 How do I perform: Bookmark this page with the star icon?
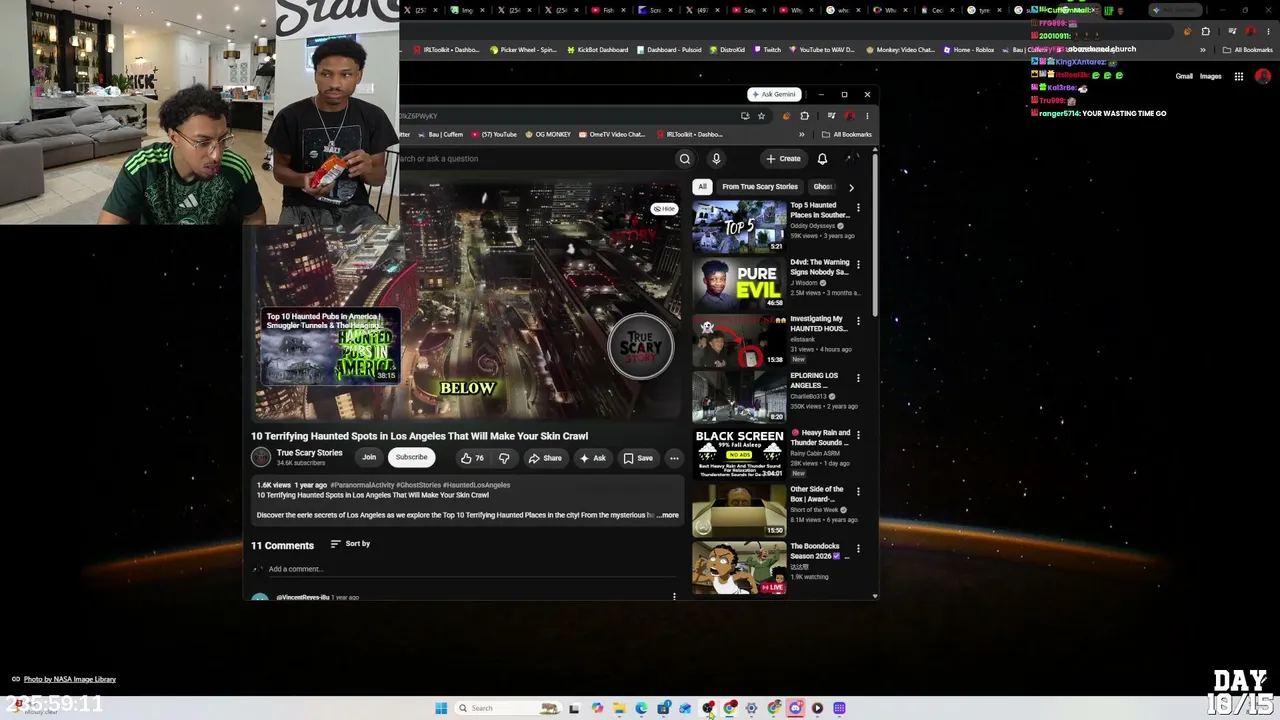[x=761, y=116]
